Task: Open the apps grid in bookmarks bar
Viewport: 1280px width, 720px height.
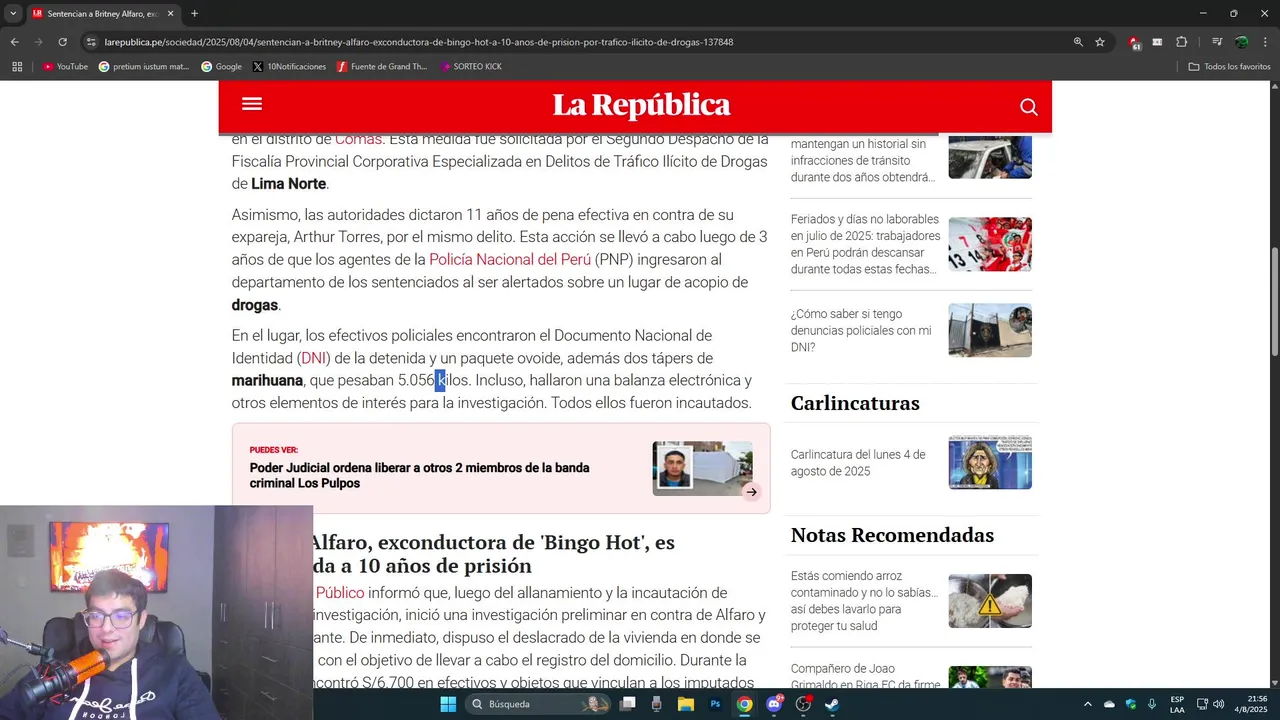Action: click(x=17, y=66)
